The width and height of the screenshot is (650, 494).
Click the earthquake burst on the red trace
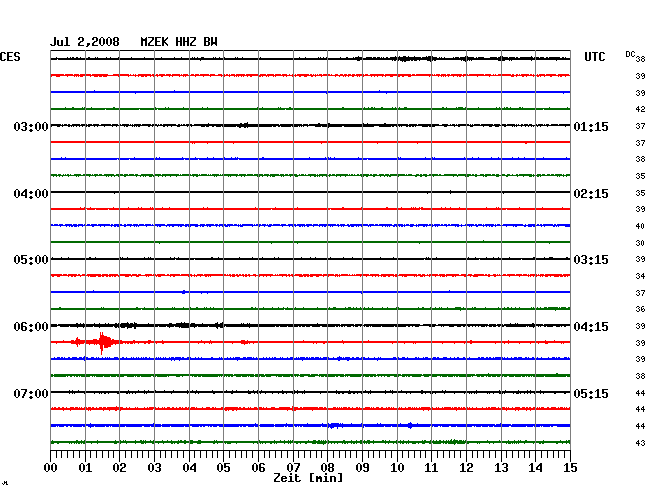click(102, 342)
